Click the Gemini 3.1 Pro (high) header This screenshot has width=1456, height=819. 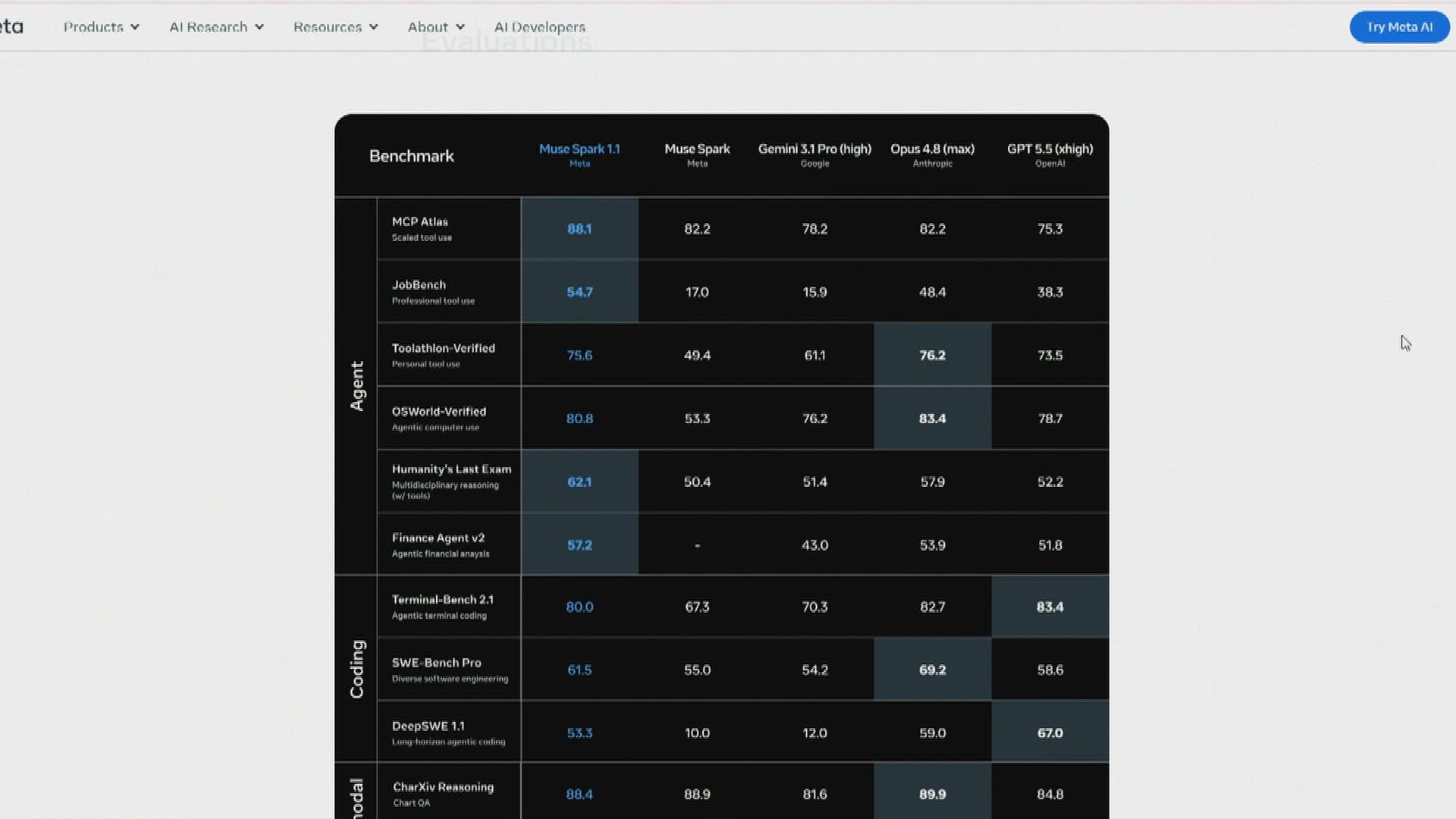click(814, 155)
